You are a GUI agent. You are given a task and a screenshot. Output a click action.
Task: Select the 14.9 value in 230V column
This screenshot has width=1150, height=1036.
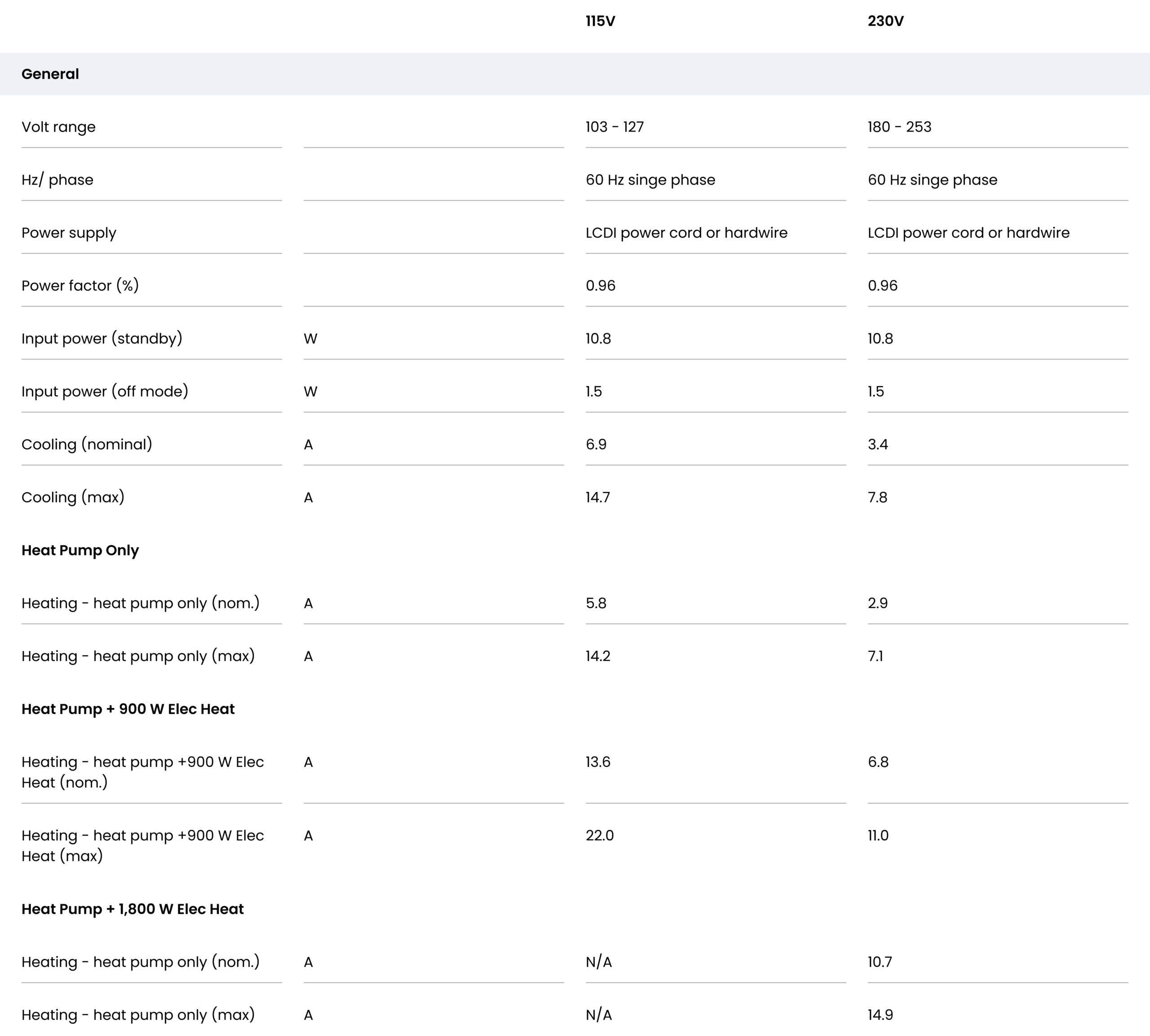880,1015
